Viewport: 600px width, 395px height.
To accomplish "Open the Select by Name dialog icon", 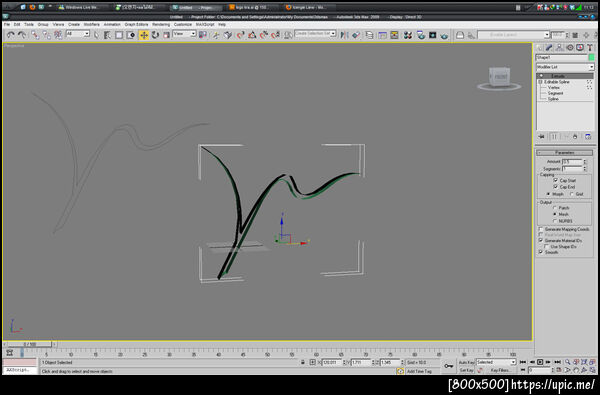I will pyautogui.click(x=108, y=35).
